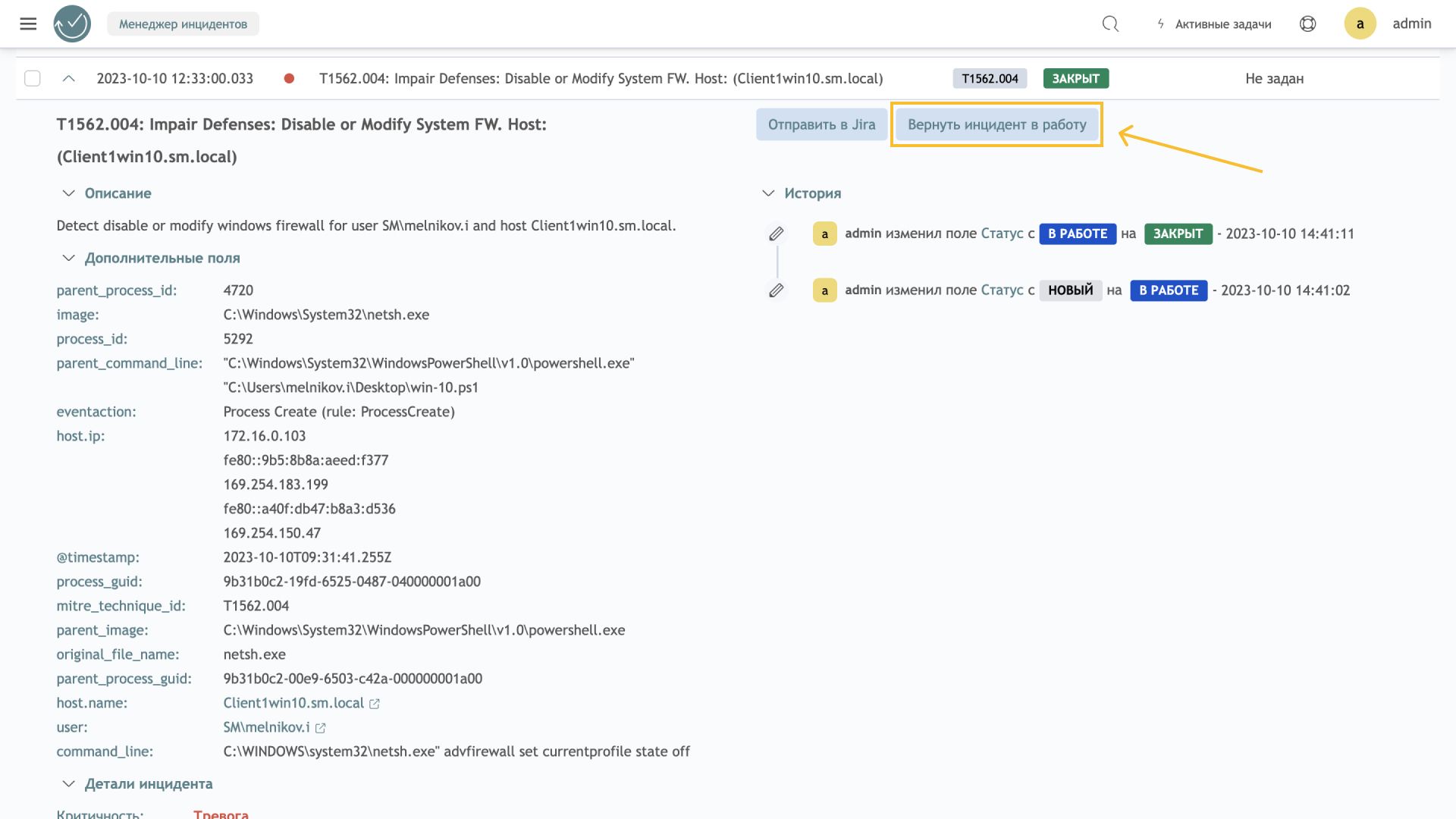Click the history timestamp 2023-10-10 14:41:02
The image size is (1456, 819).
1285,290
